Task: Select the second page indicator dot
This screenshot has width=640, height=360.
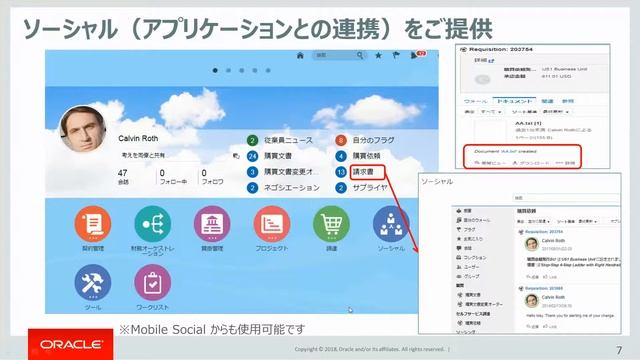Action: coord(229,70)
